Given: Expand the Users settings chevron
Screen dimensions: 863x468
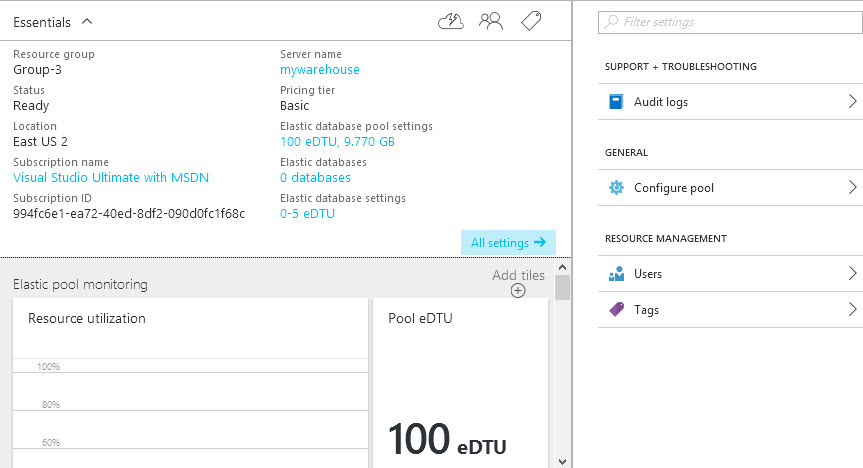Looking at the screenshot, I should 852,274.
